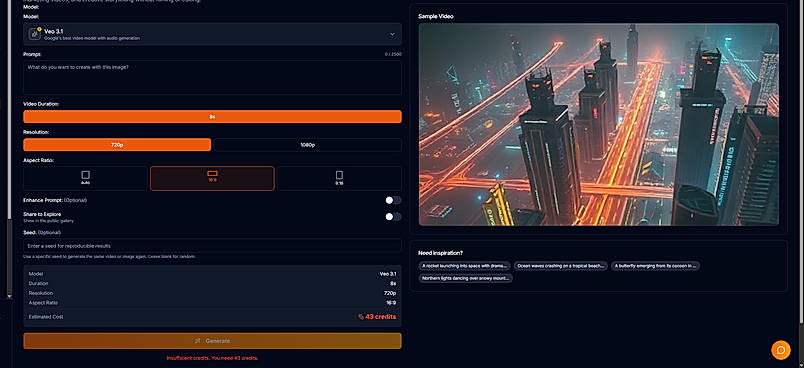Screen dimensions: 804x368
Task: Click the model dropdown chevron arrow
Action: [392, 34]
